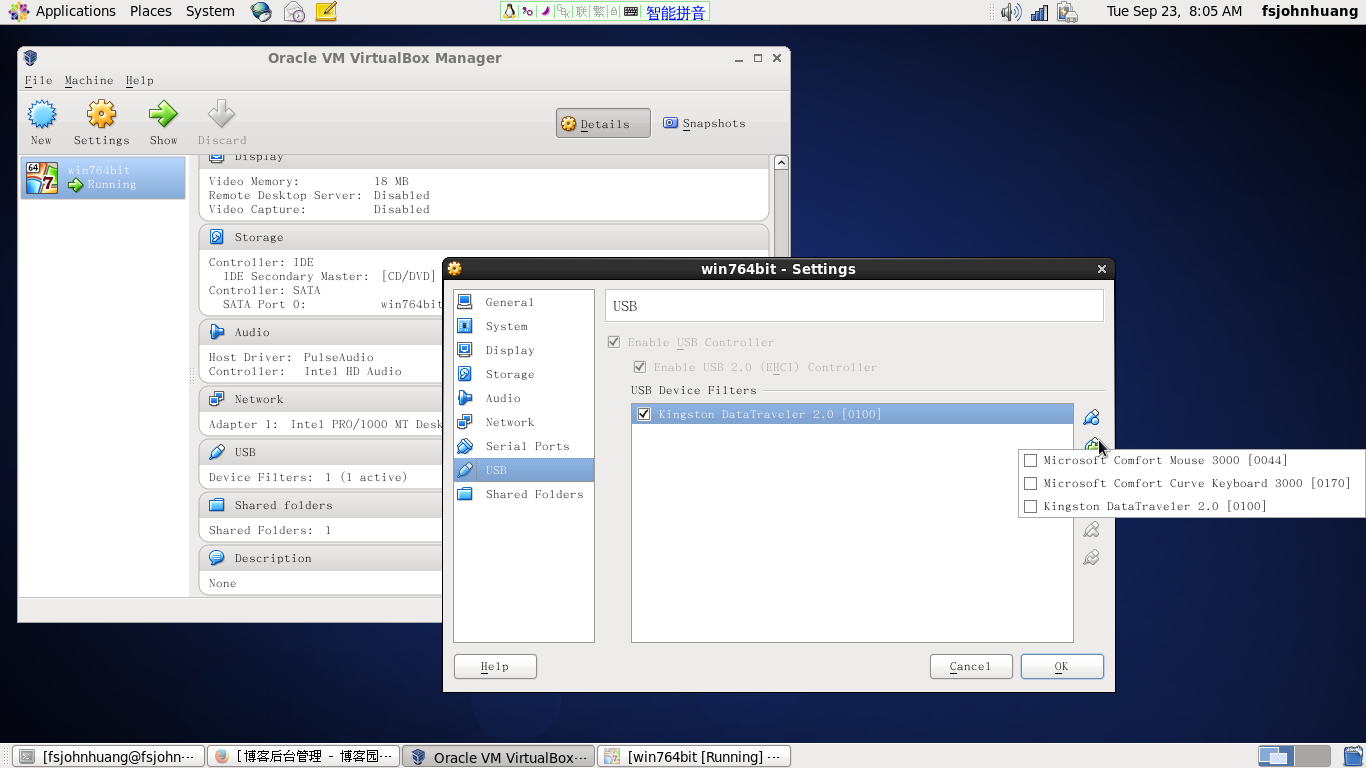1366x768 pixels.
Task: Switch to the Details view button
Action: 603,123
